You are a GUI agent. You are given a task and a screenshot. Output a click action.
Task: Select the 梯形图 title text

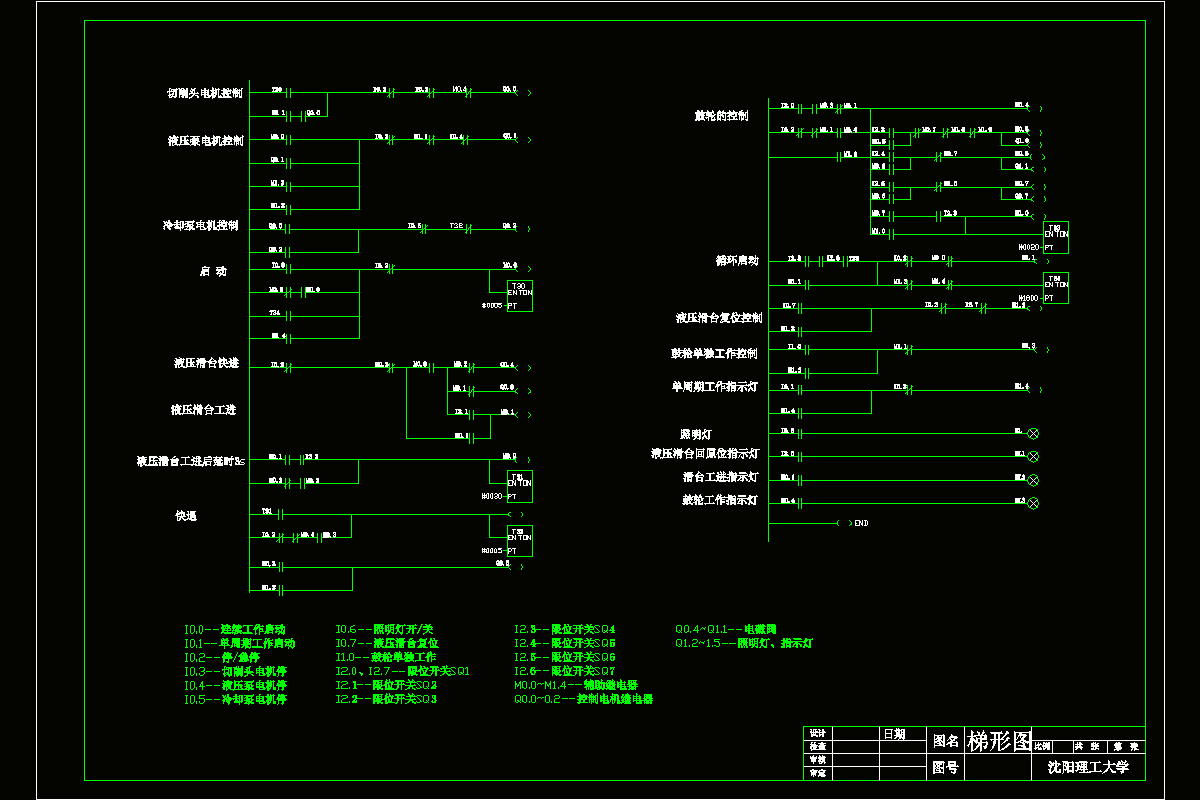[998, 741]
